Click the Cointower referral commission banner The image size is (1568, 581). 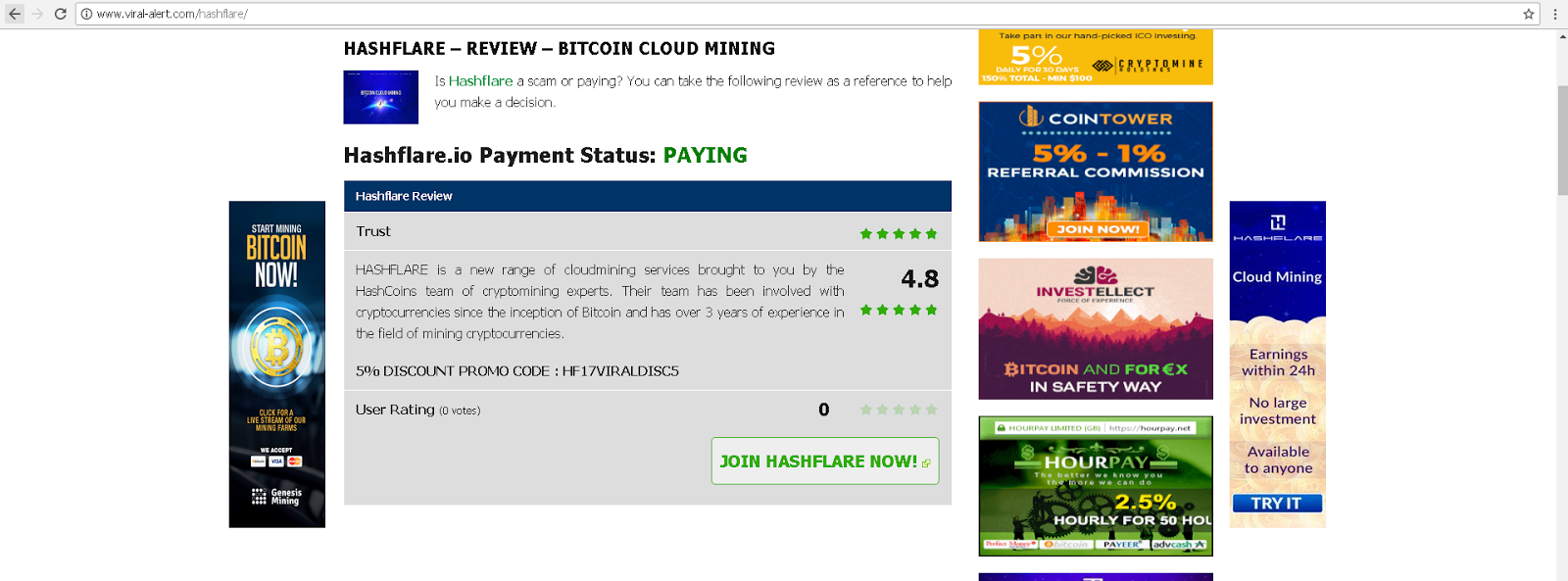pos(1096,171)
